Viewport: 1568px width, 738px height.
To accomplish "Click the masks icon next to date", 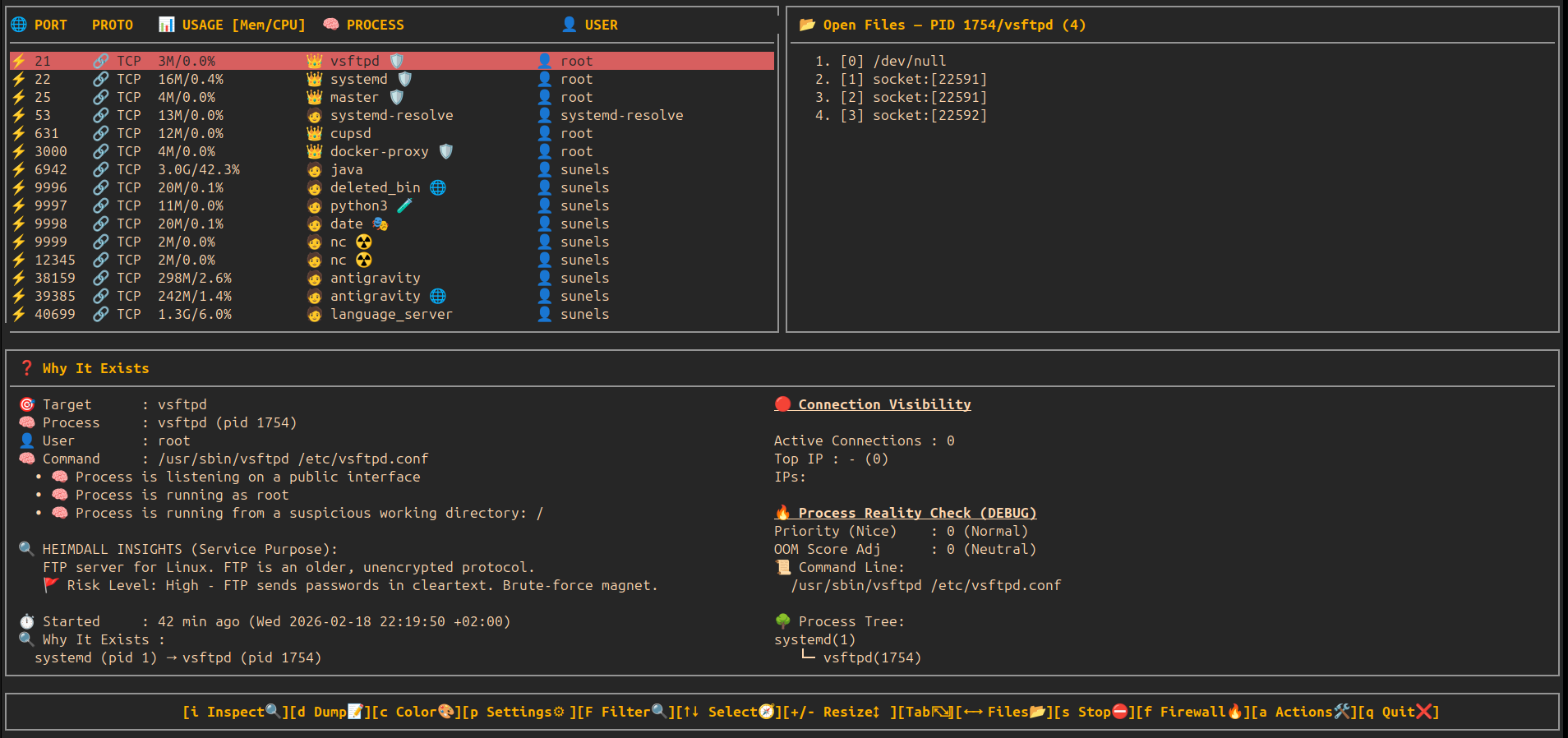I will point(380,224).
